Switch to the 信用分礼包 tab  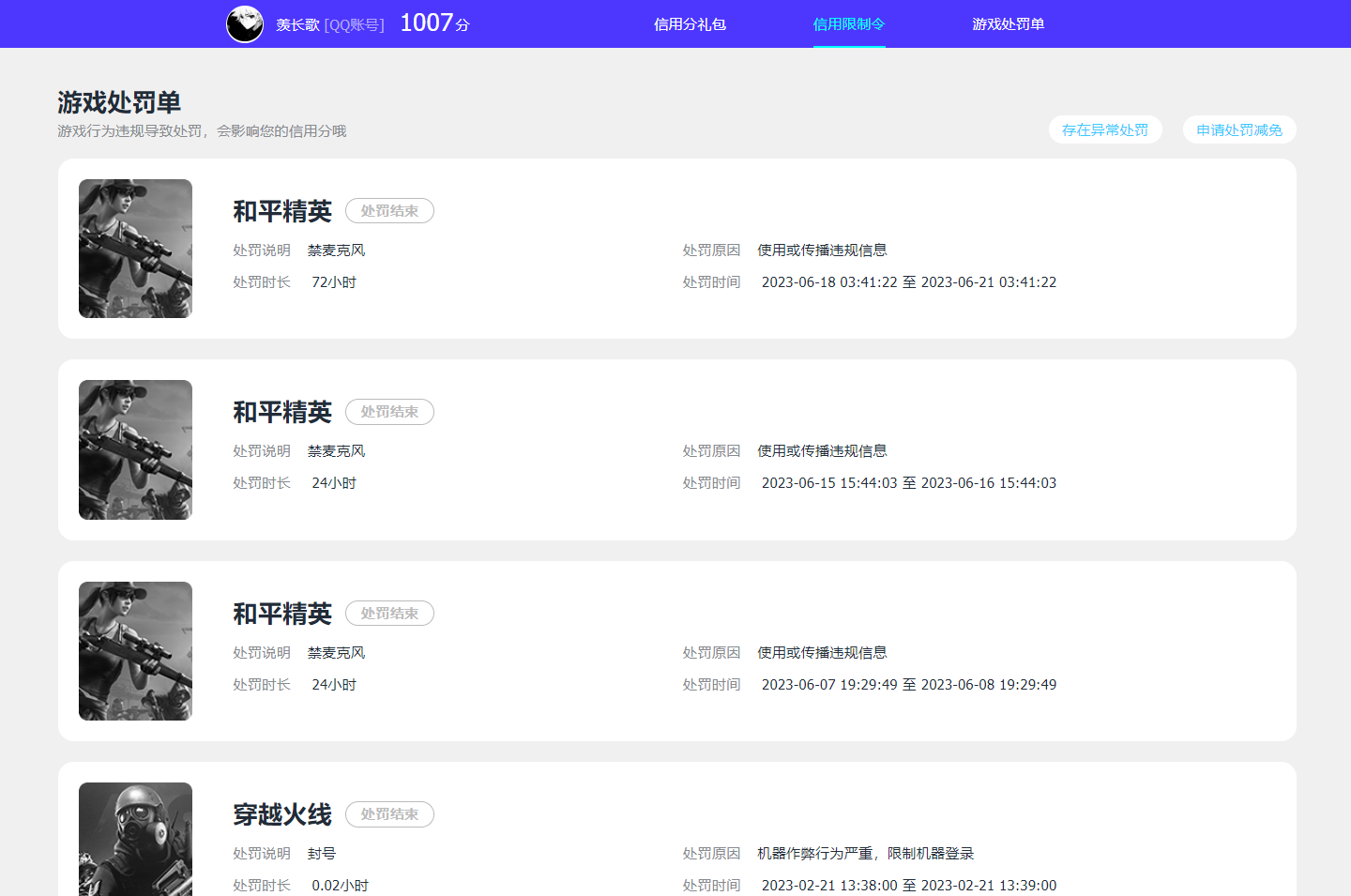690,23
